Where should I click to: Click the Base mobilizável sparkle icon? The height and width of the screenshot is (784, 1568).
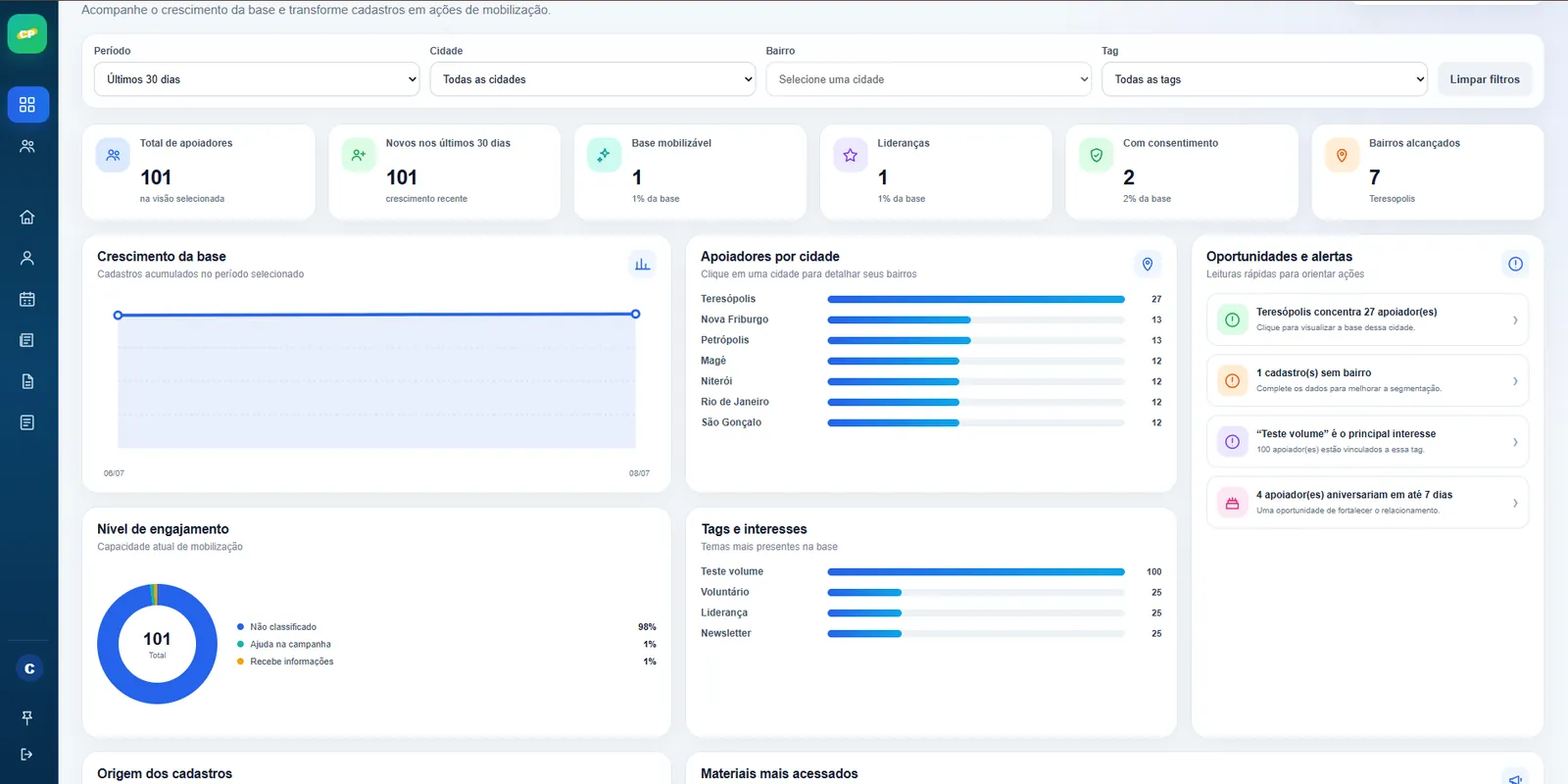(x=604, y=155)
